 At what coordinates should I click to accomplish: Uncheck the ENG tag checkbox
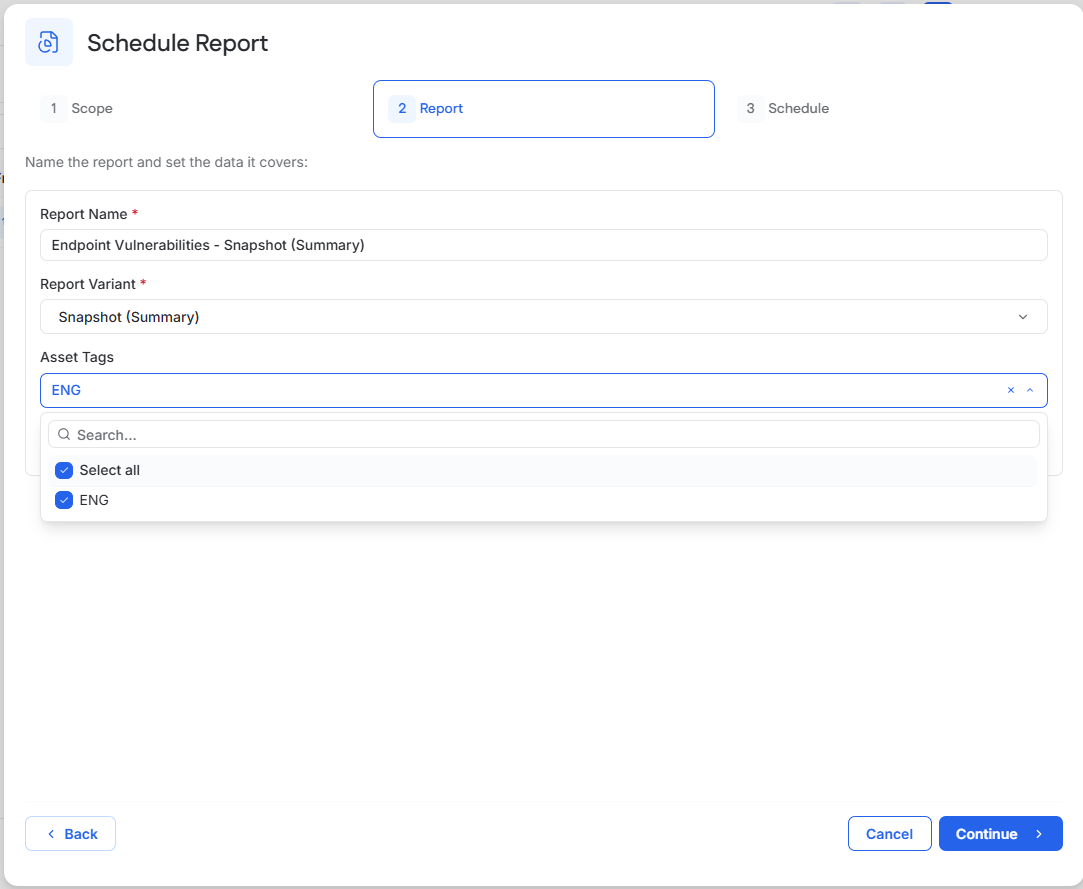click(x=64, y=500)
